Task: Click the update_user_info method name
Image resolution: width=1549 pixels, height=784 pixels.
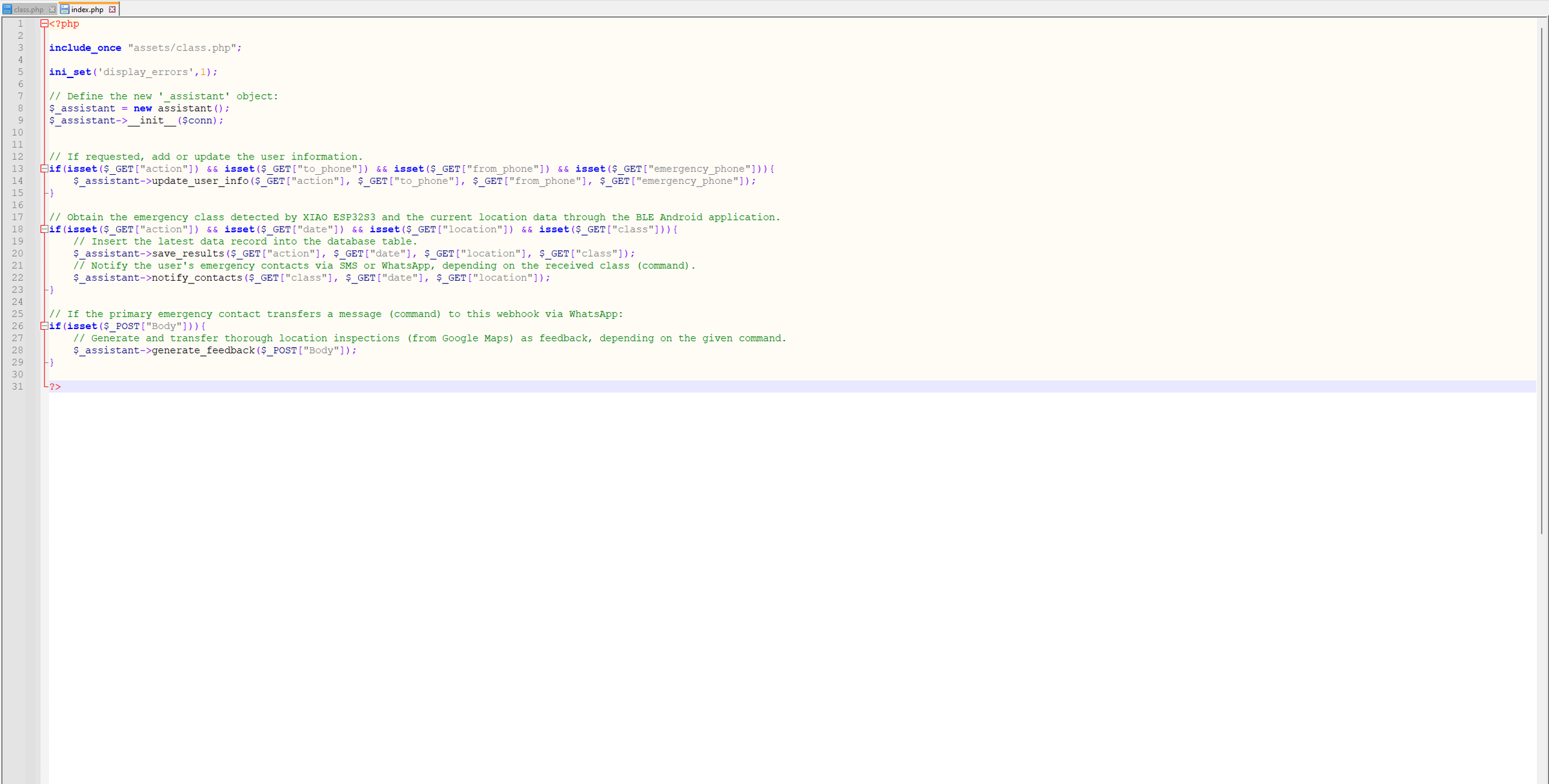Action: [x=200, y=181]
